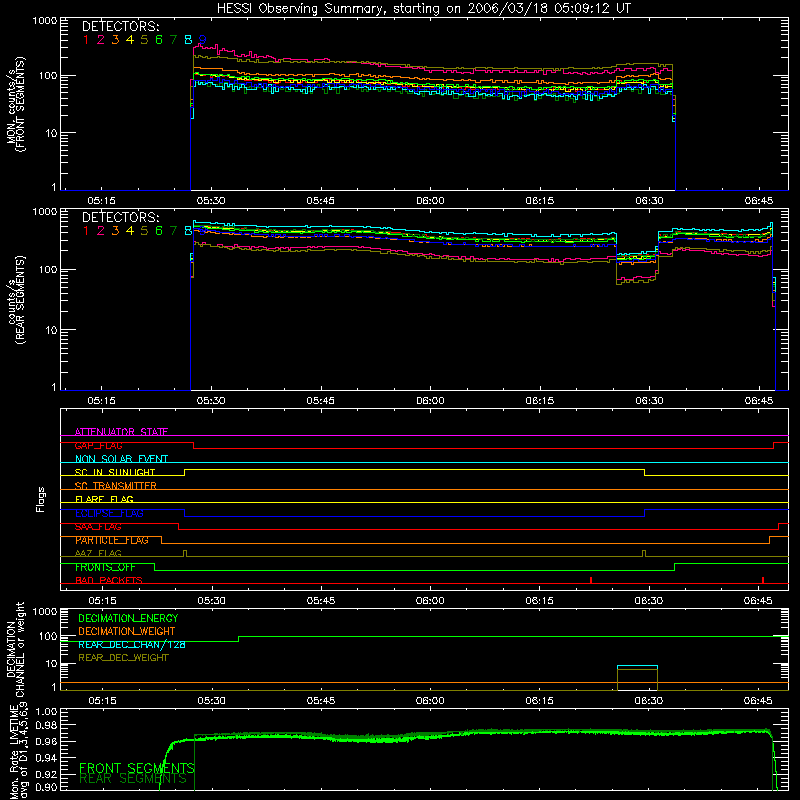Click 05:45 time label under rear segments plot
Screen dimensions: 800x800
[320, 401]
